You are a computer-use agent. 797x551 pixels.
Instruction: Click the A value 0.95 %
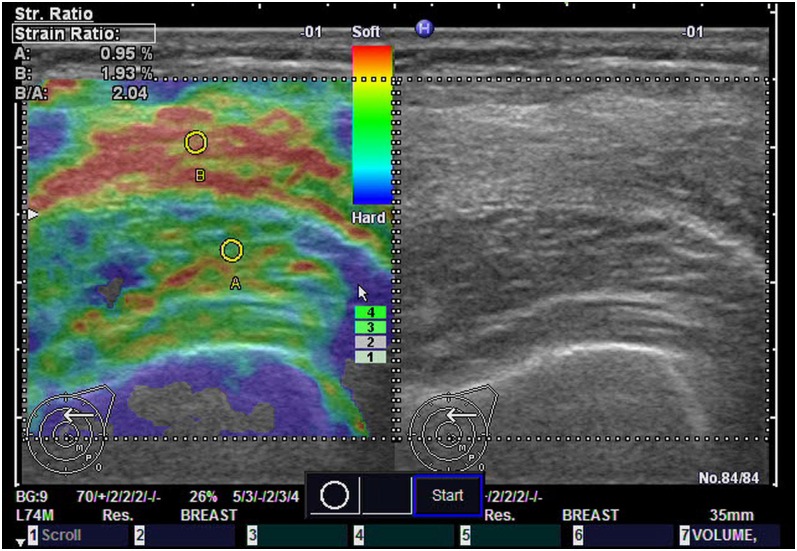click(126, 53)
